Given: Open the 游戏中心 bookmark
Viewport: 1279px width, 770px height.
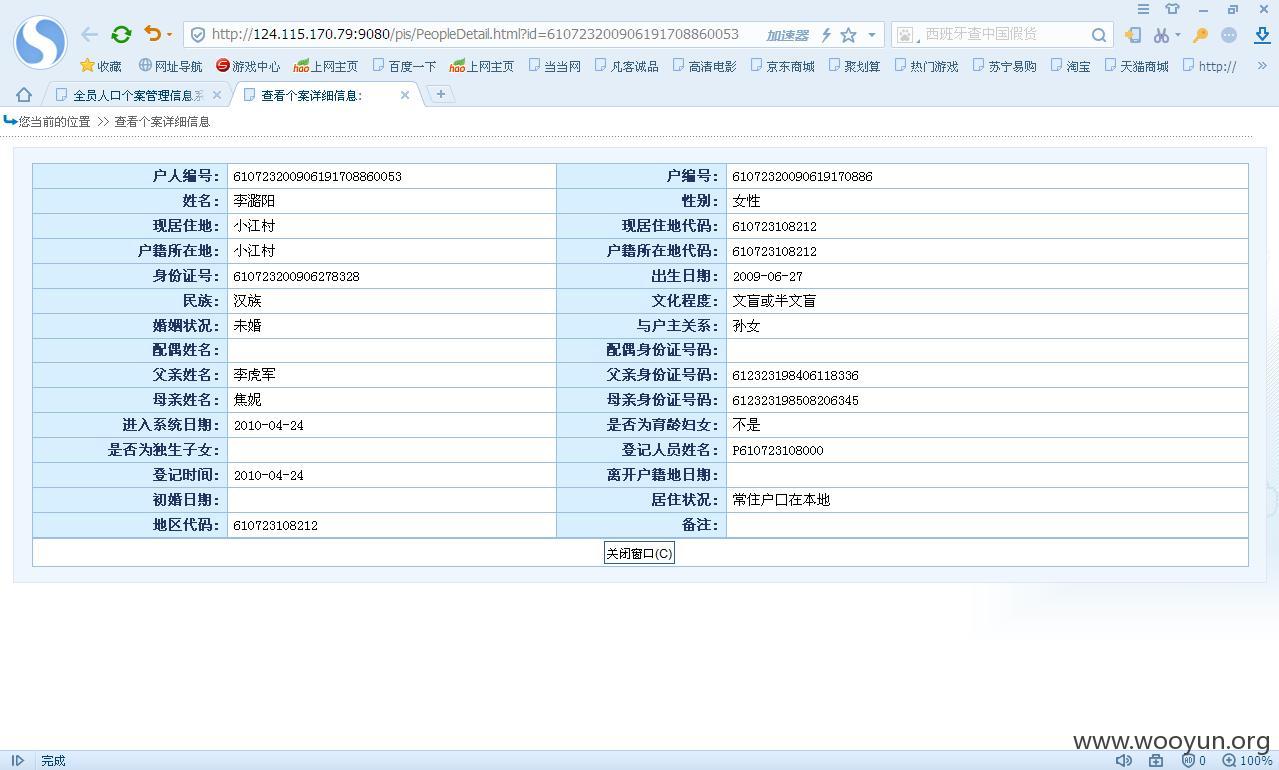Looking at the screenshot, I should pos(248,66).
